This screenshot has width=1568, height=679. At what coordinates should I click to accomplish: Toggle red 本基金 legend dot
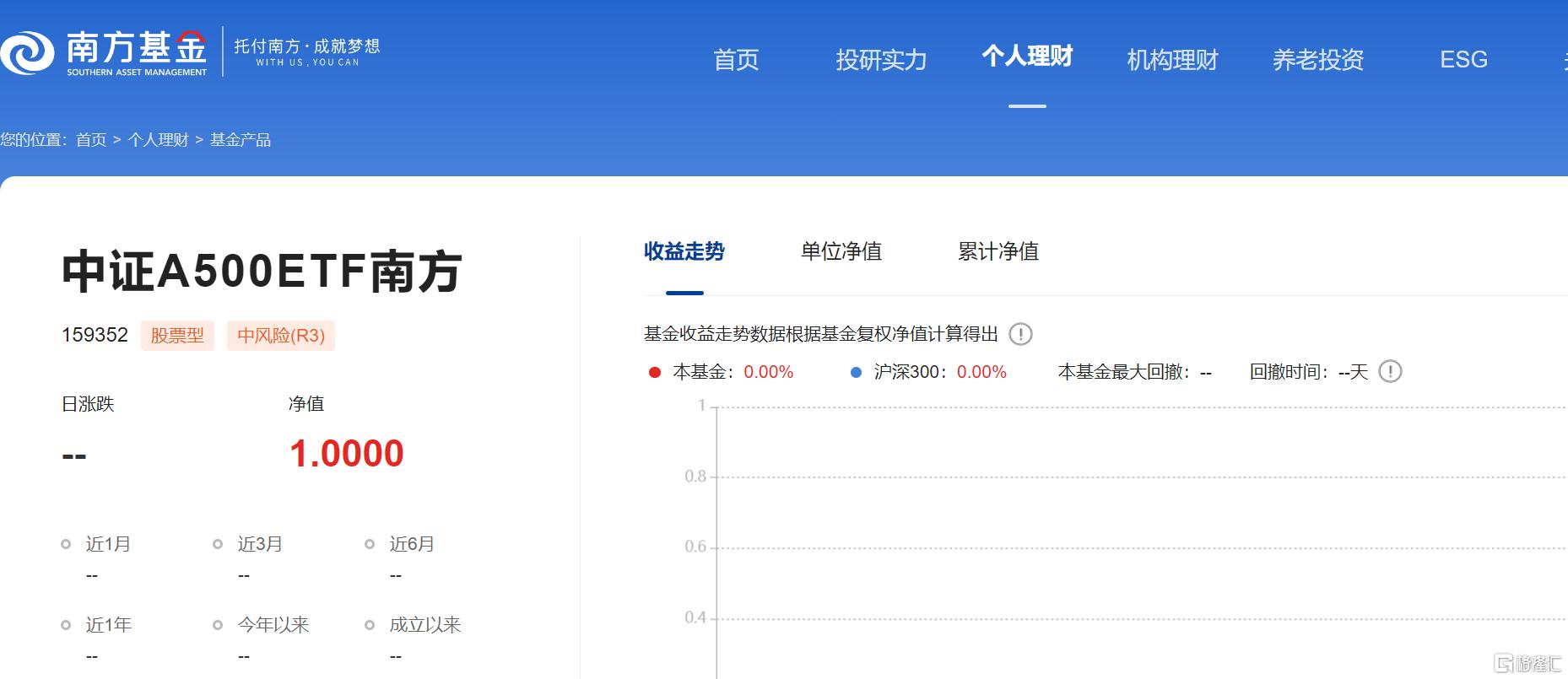tap(654, 372)
